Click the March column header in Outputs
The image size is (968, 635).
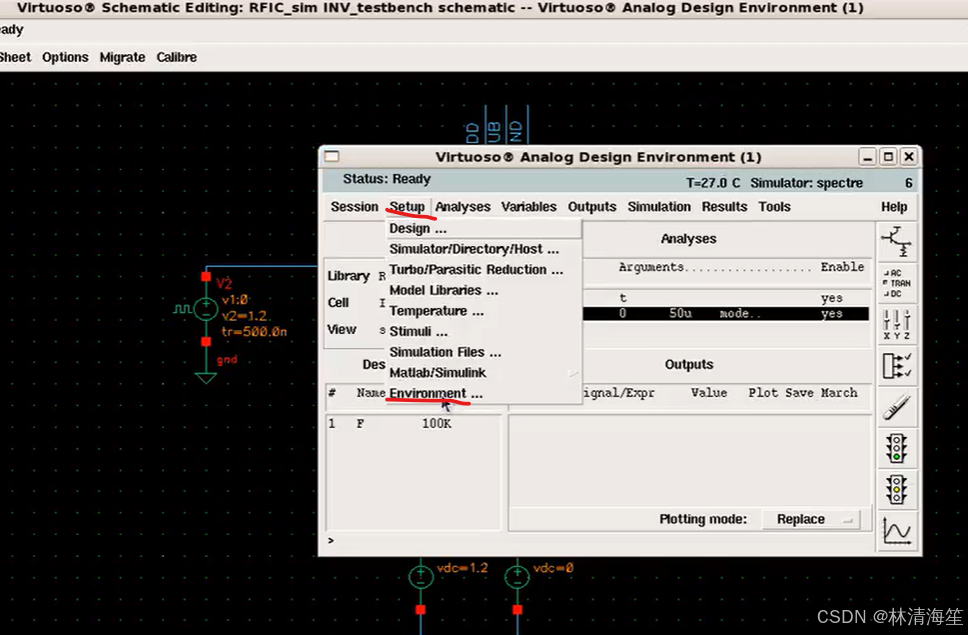[x=839, y=392]
